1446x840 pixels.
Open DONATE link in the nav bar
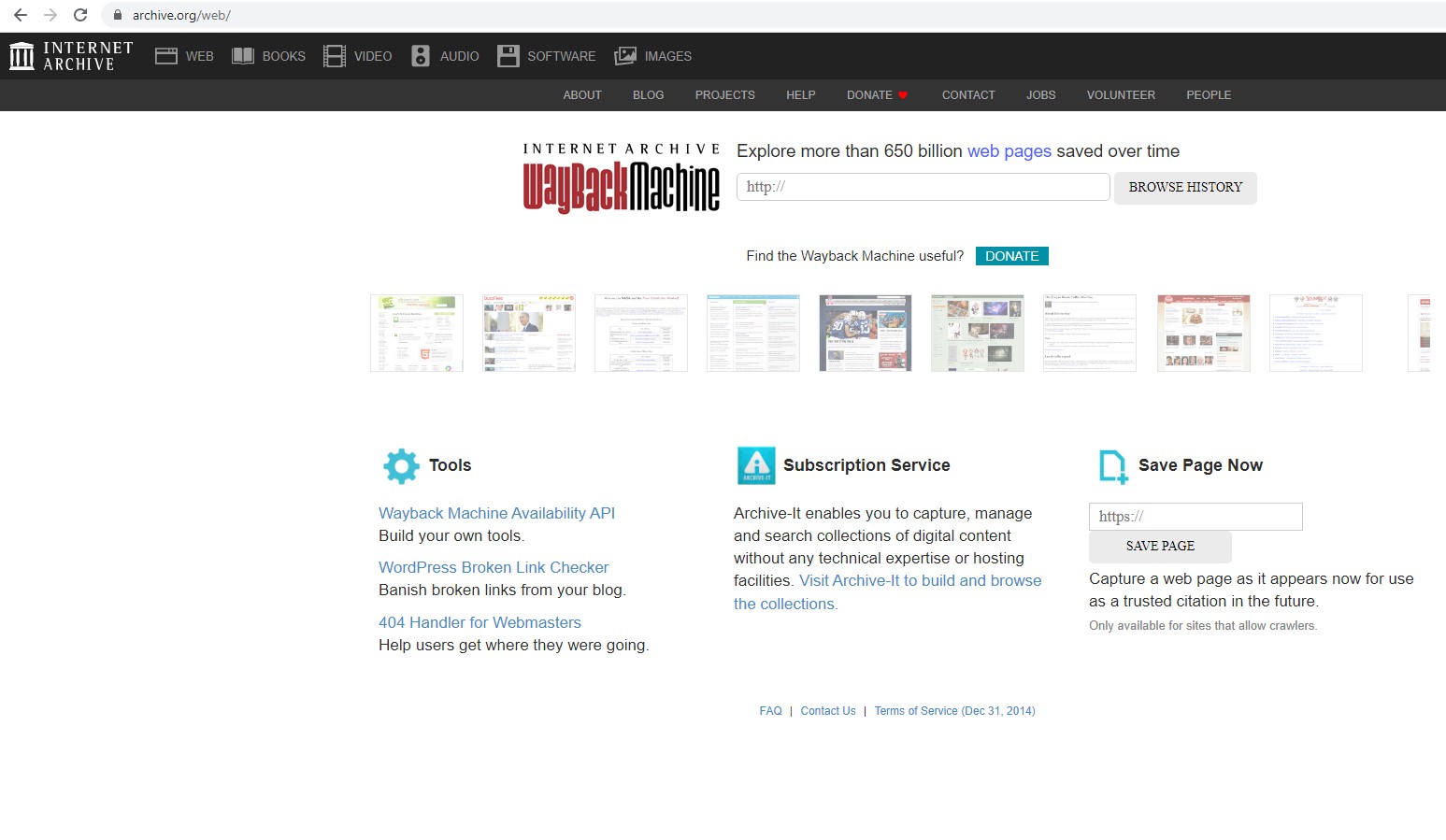869,95
